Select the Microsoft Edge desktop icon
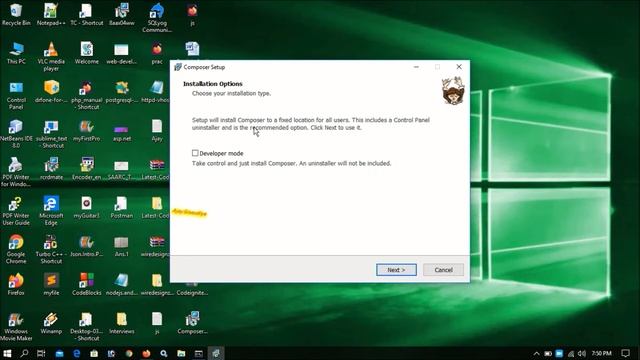Viewport: 640px width, 360px height. 51,211
